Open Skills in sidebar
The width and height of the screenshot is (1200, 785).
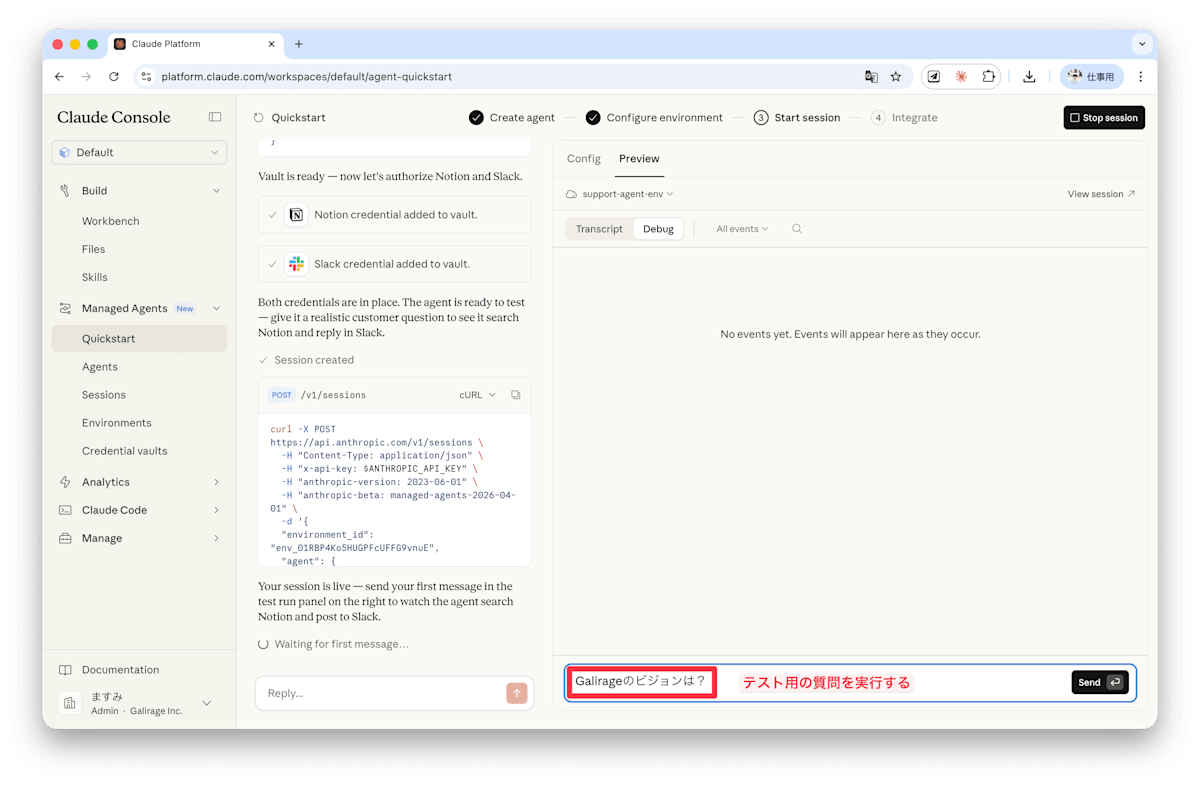coord(94,277)
